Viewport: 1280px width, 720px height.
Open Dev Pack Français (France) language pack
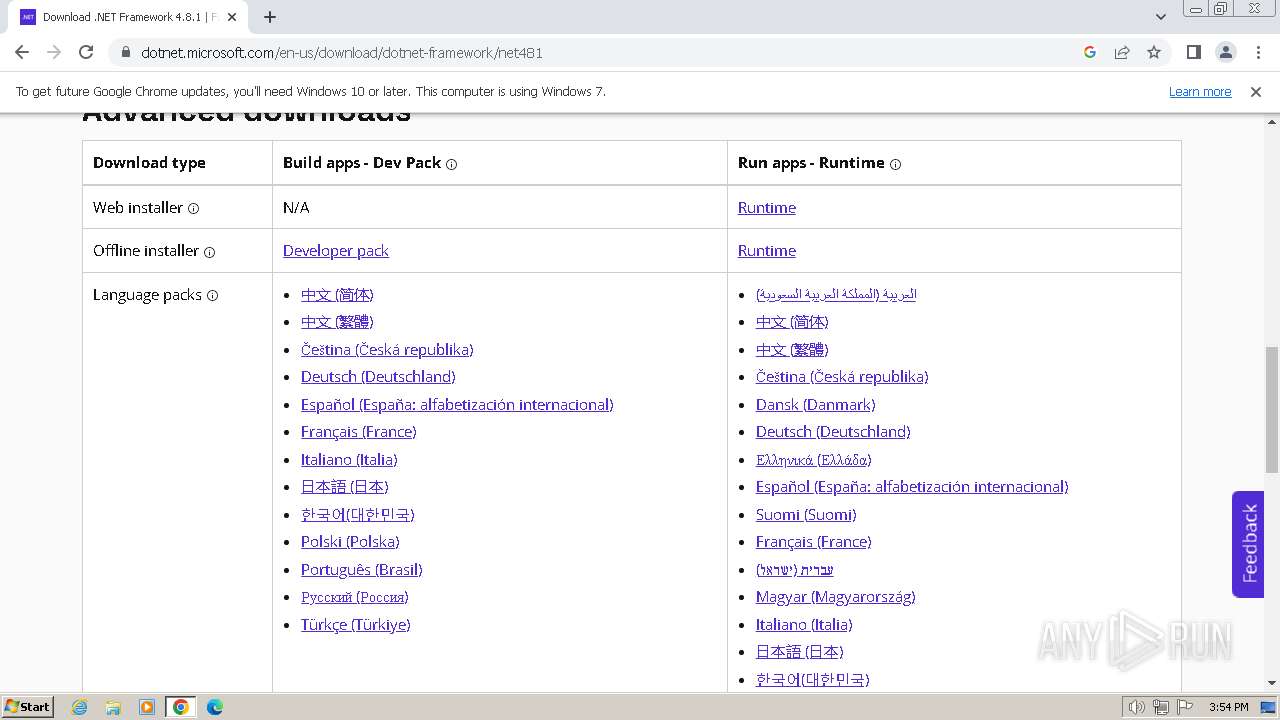point(359,431)
